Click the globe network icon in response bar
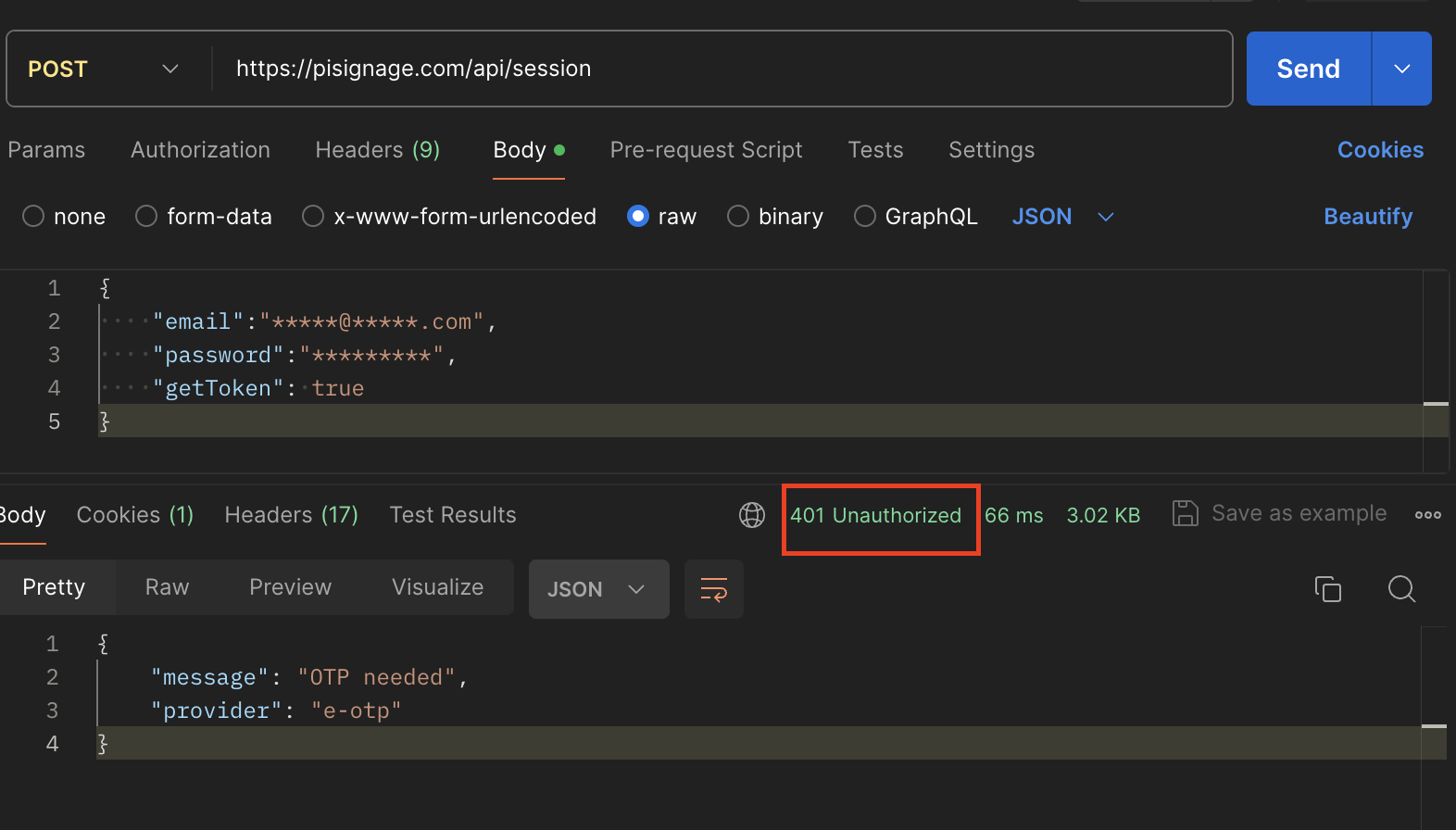The image size is (1456, 830). pos(751,515)
